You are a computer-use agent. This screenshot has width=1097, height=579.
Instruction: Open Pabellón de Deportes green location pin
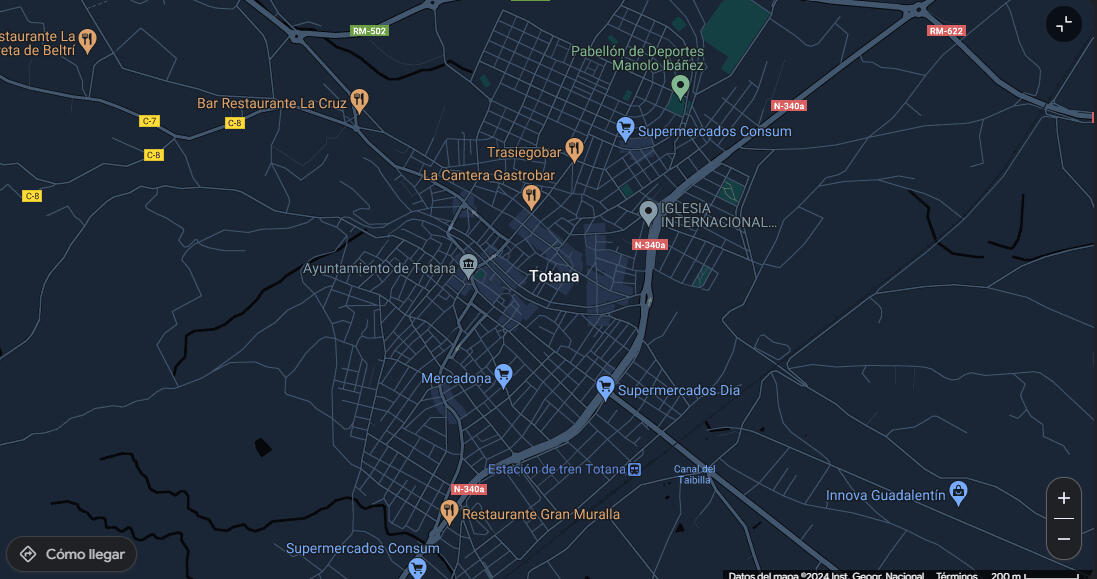tap(680, 87)
